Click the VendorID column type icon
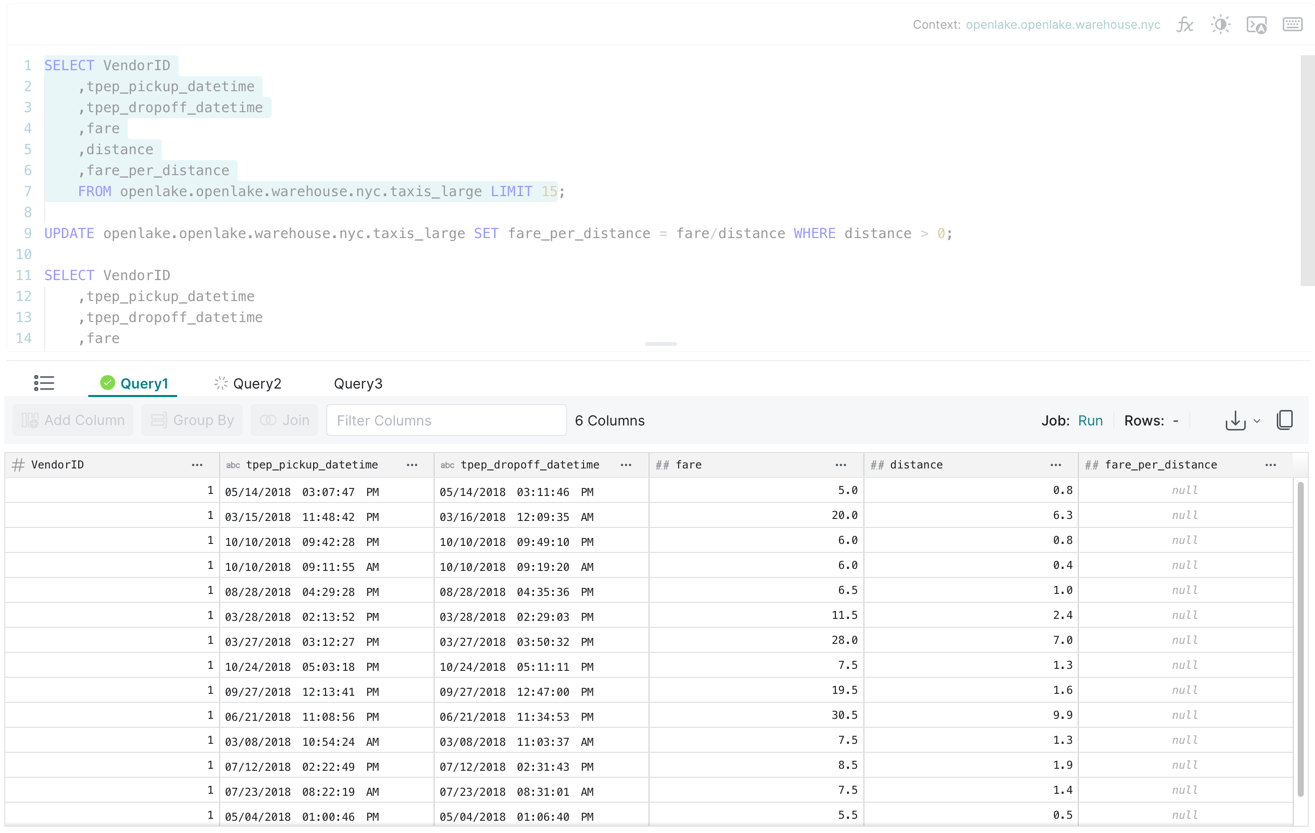Screen dimensions: 1315x833 pos(18,465)
